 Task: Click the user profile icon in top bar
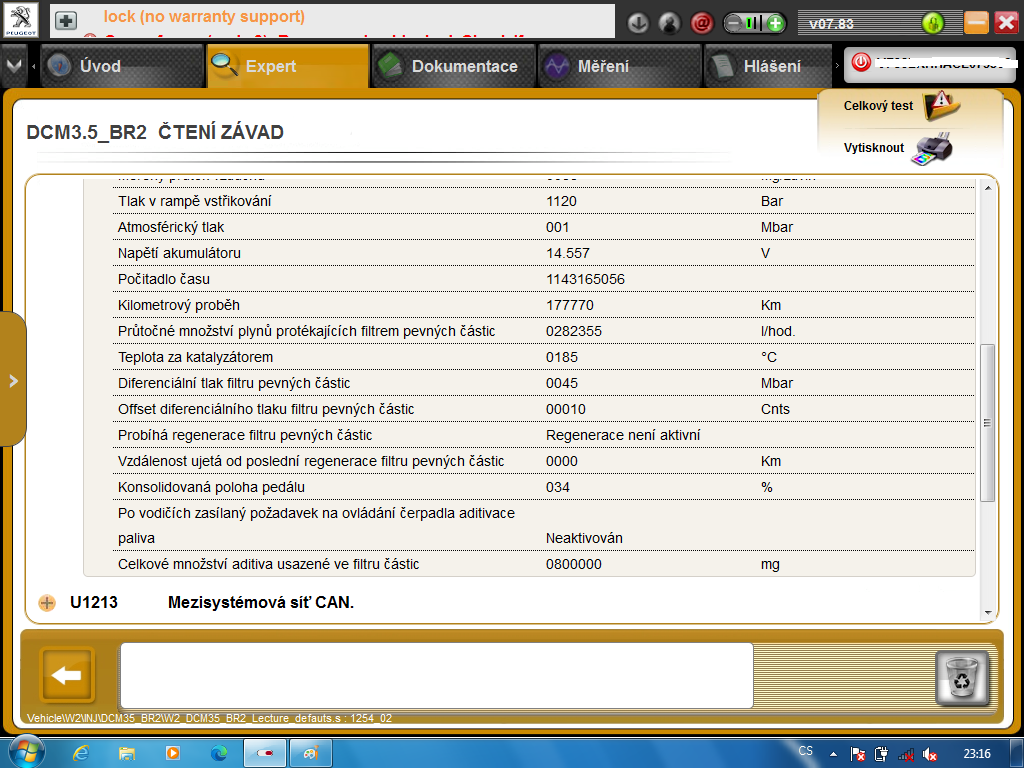[669, 24]
